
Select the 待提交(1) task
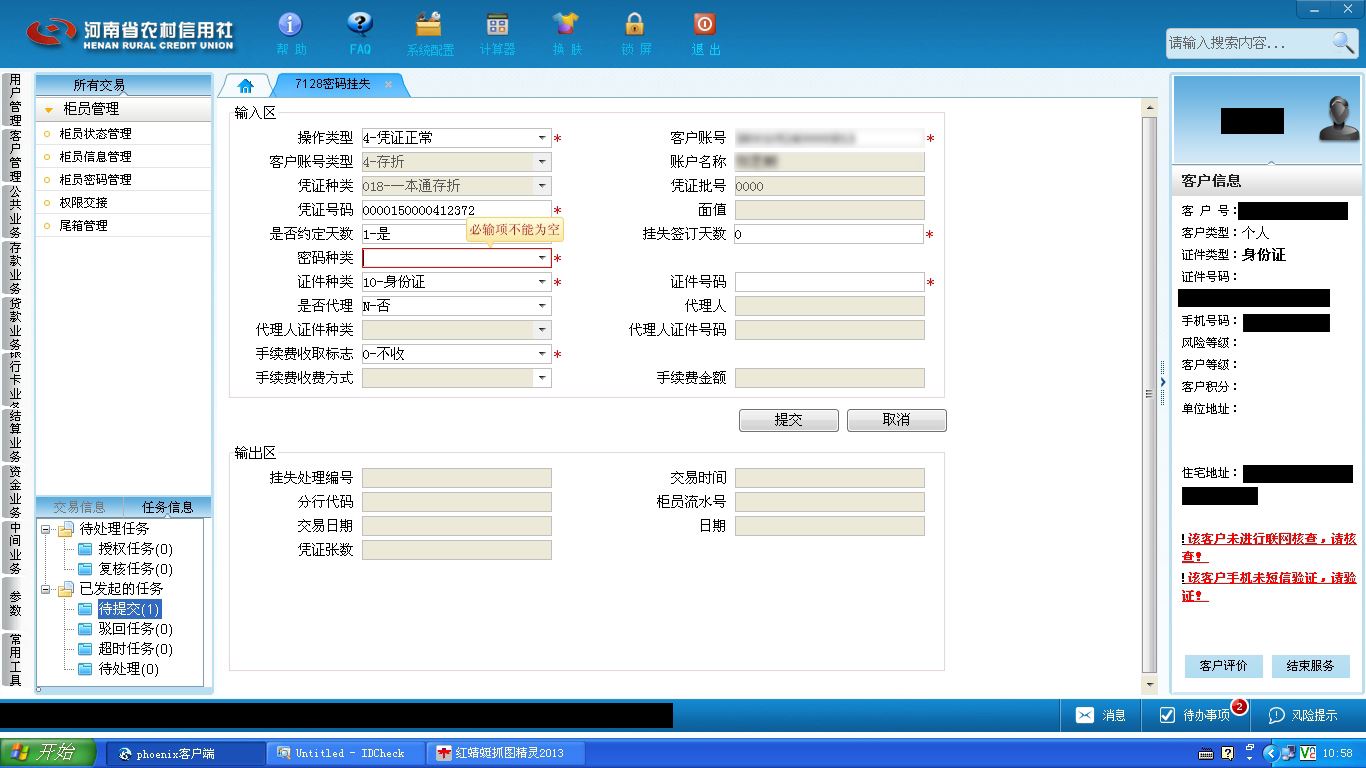(129, 609)
